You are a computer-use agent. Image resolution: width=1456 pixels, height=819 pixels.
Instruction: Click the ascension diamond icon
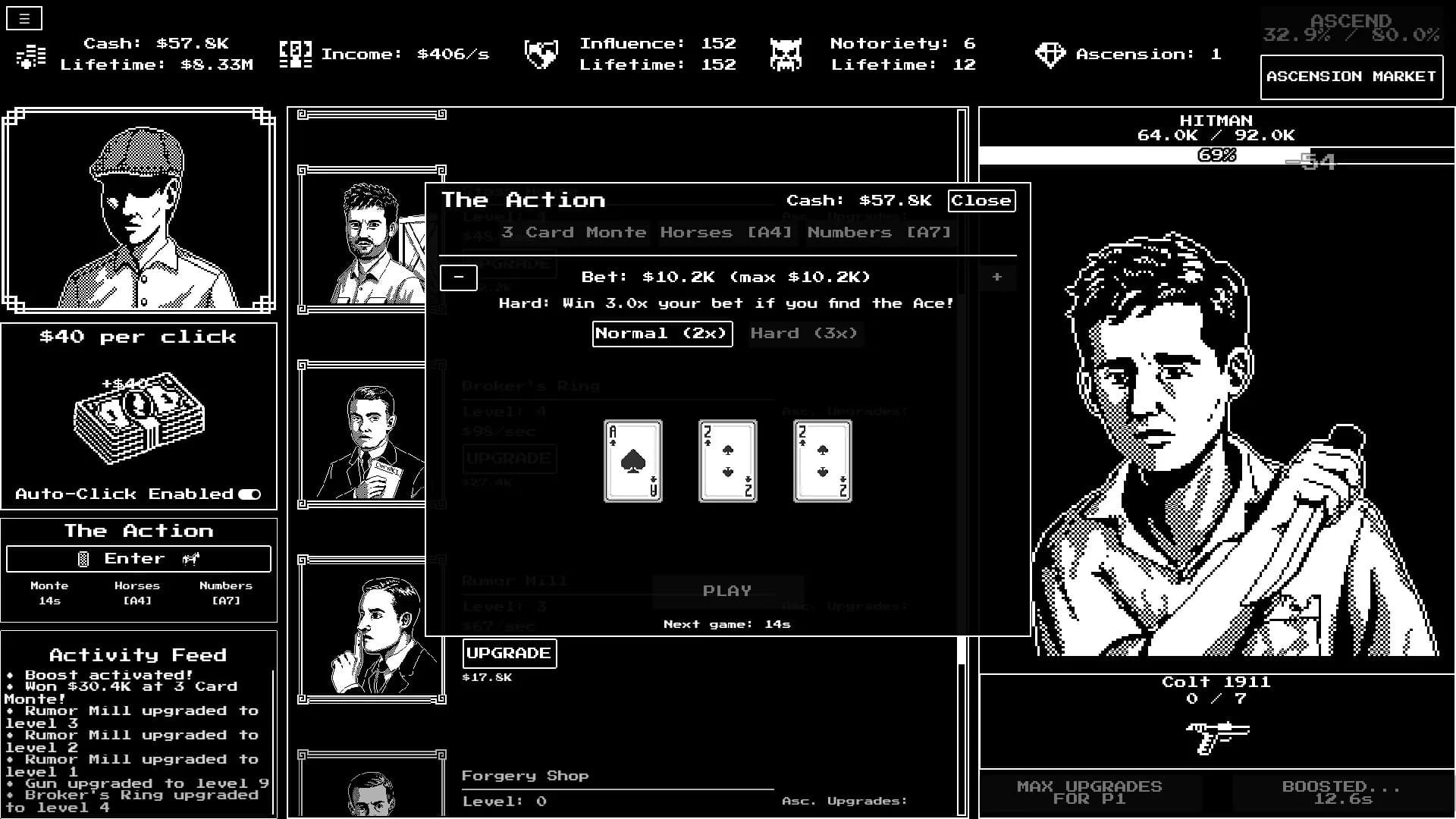[1050, 55]
